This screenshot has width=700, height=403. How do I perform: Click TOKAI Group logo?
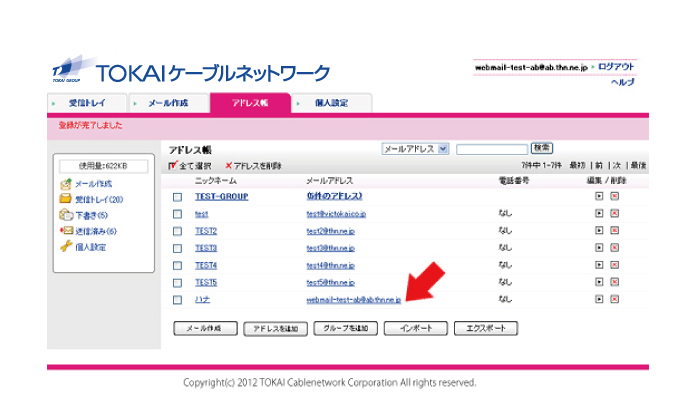point(74,70)
